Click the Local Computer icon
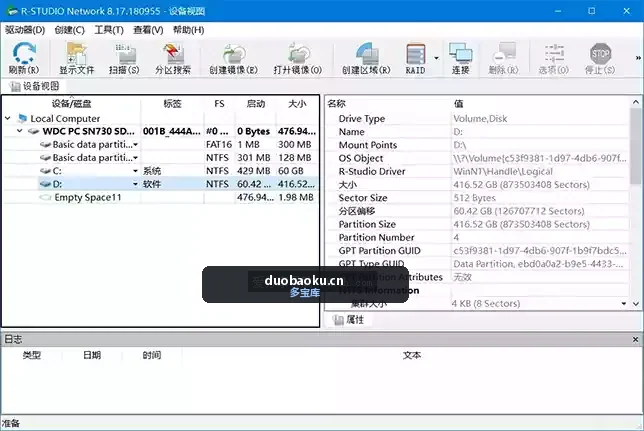Viewport: 644px width, 431px height. point(23,118)
